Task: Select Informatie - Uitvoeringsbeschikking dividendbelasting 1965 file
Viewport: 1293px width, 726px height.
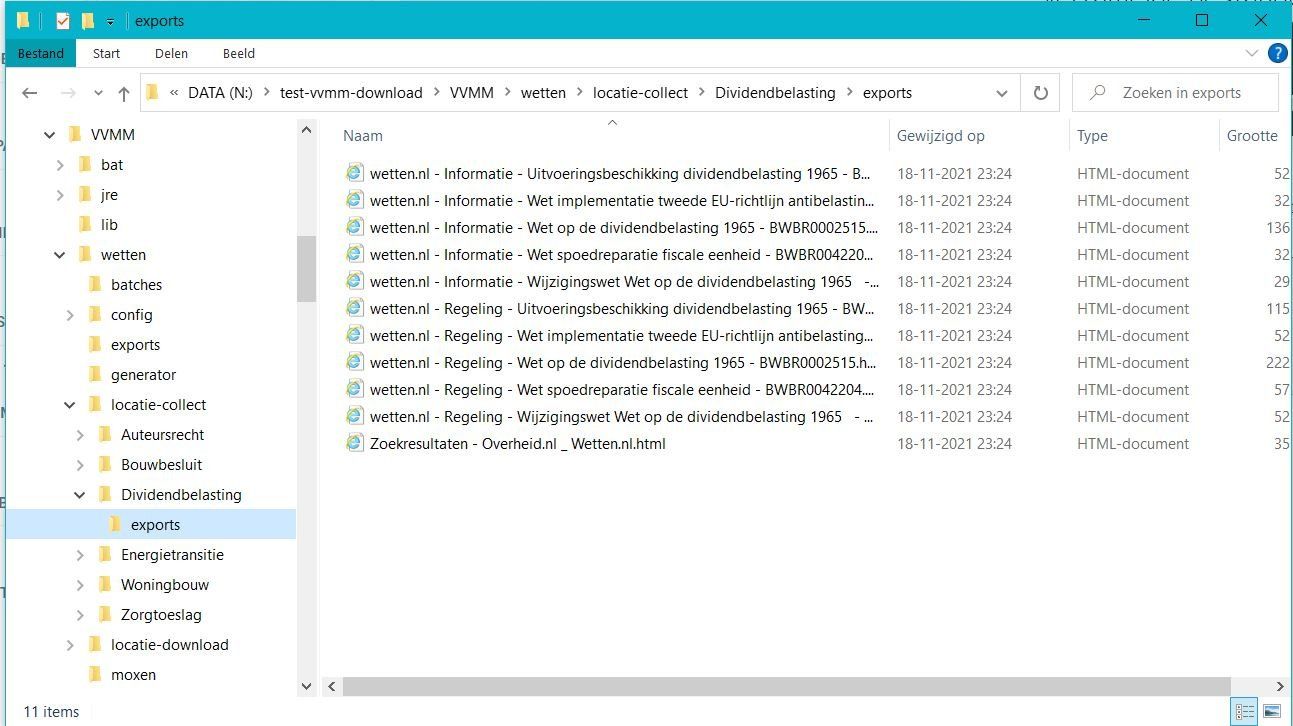Action: point(620,174)
